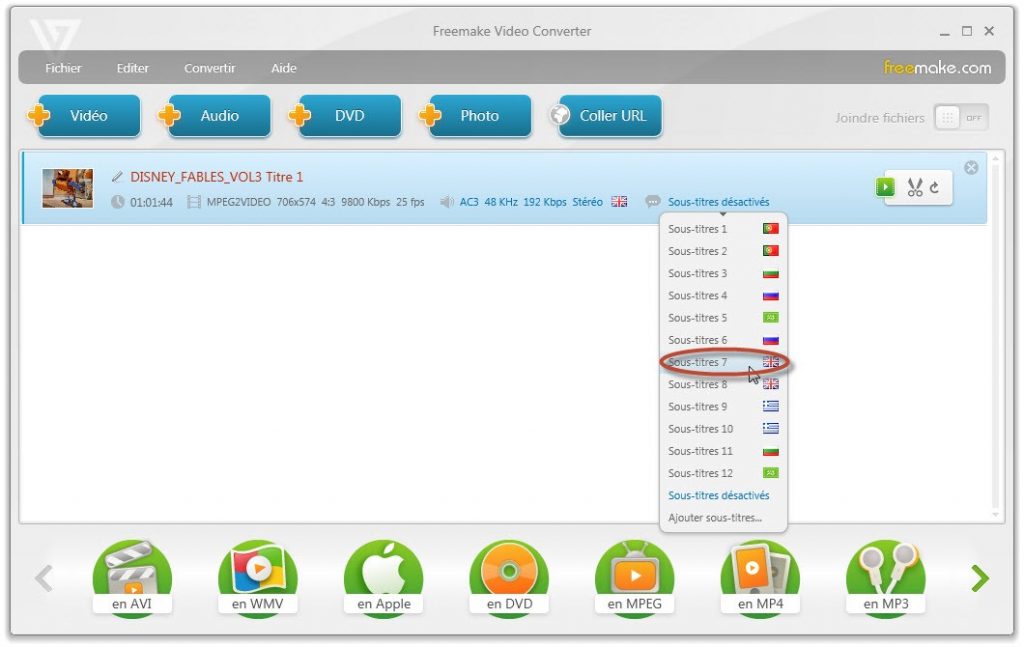Minimize the Freemake window

tap(944, 32)
